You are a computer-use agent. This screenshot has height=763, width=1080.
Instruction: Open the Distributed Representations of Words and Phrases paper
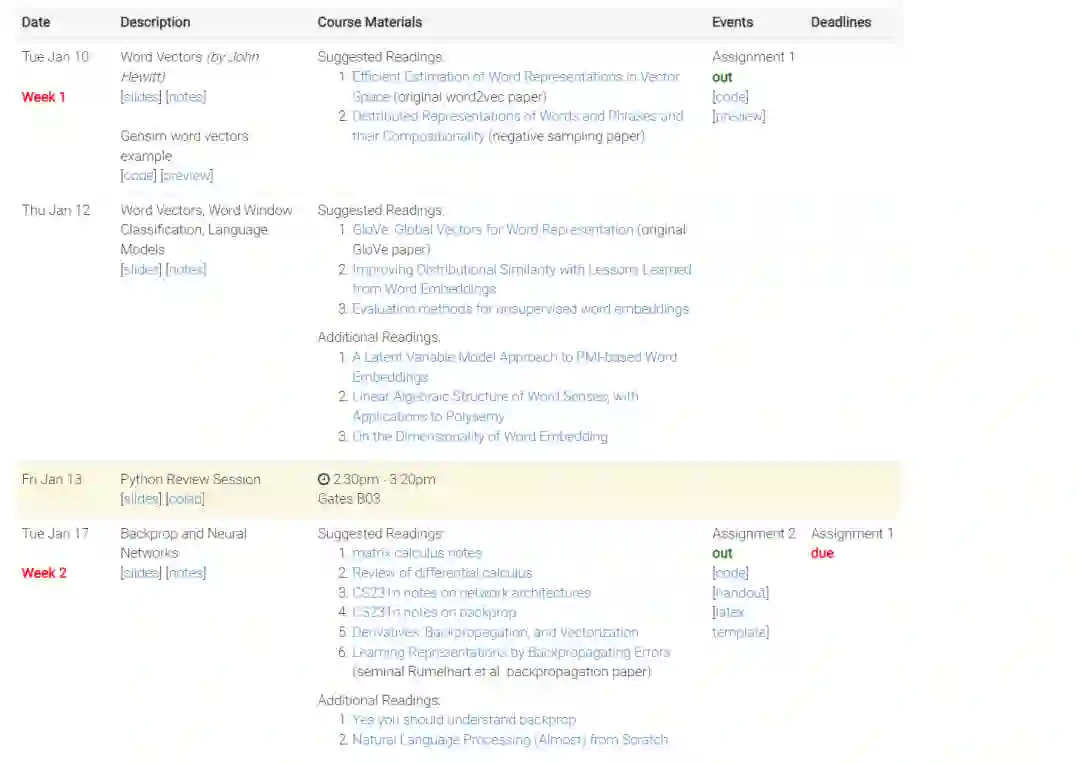pos(517,116)
